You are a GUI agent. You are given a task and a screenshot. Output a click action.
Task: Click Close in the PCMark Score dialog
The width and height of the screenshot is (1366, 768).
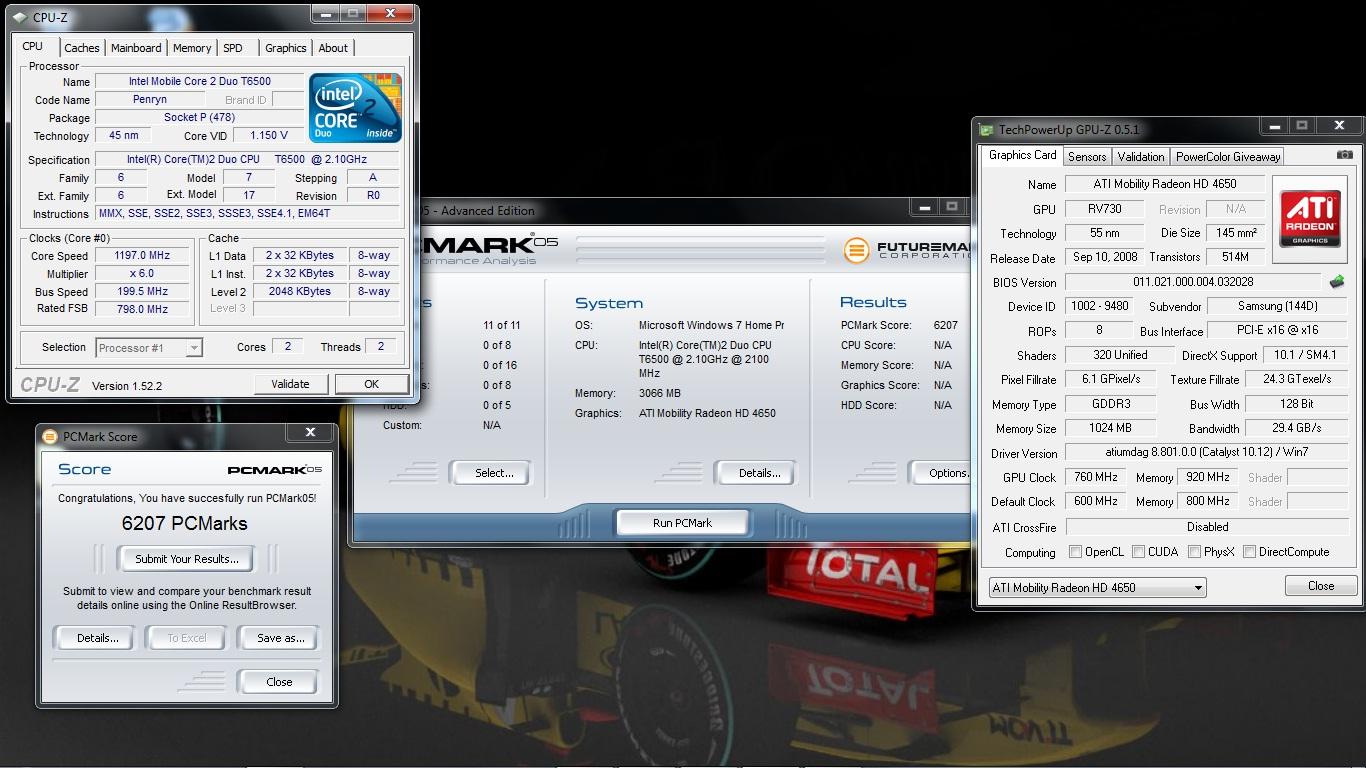pos(279,682)
